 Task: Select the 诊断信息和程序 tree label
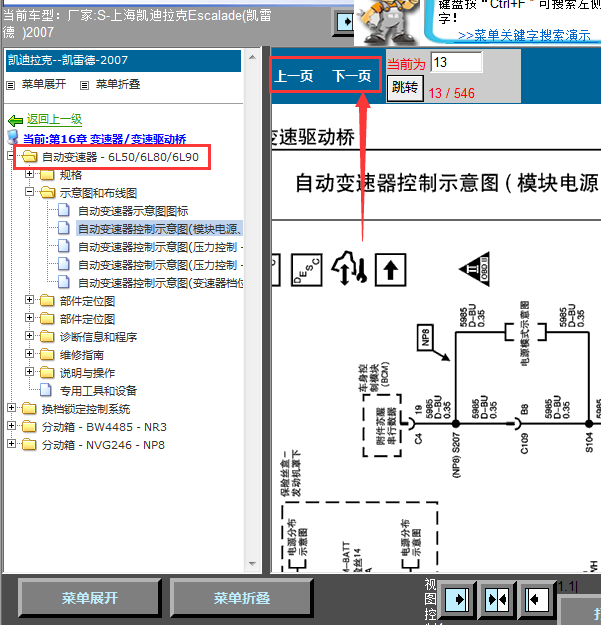[98, 337]
